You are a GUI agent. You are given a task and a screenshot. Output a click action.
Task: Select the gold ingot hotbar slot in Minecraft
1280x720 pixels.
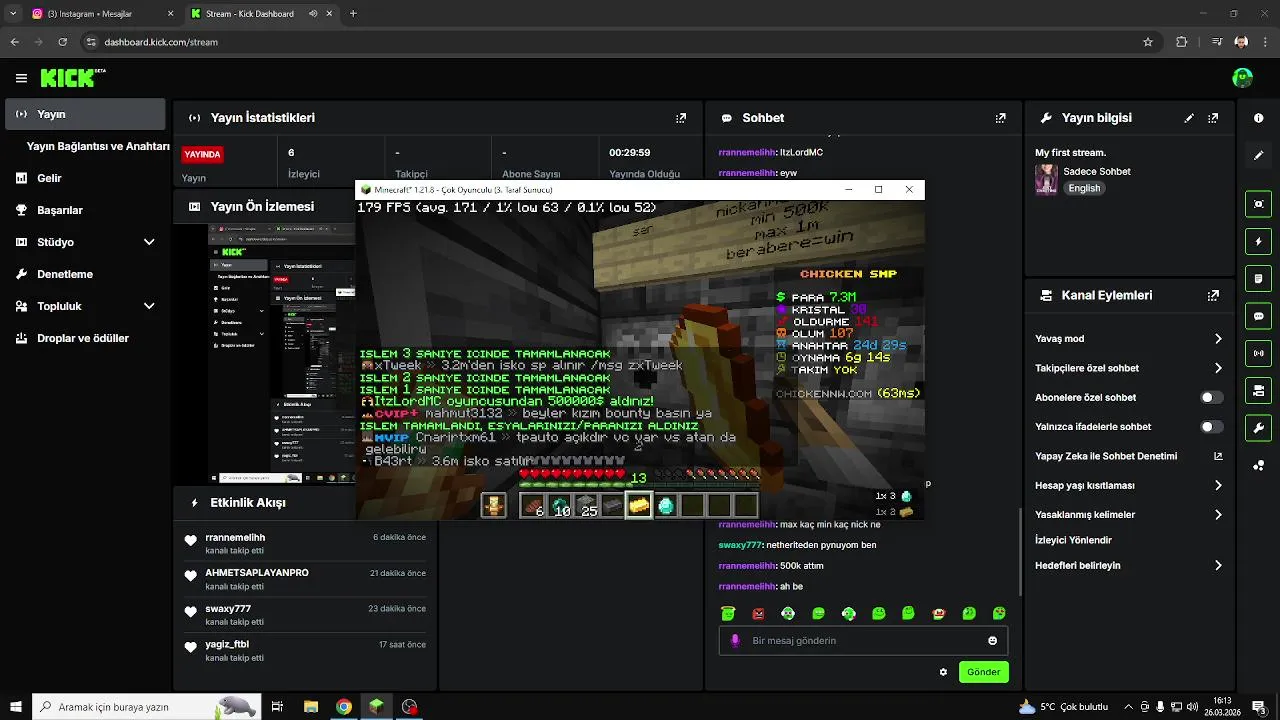639,505
